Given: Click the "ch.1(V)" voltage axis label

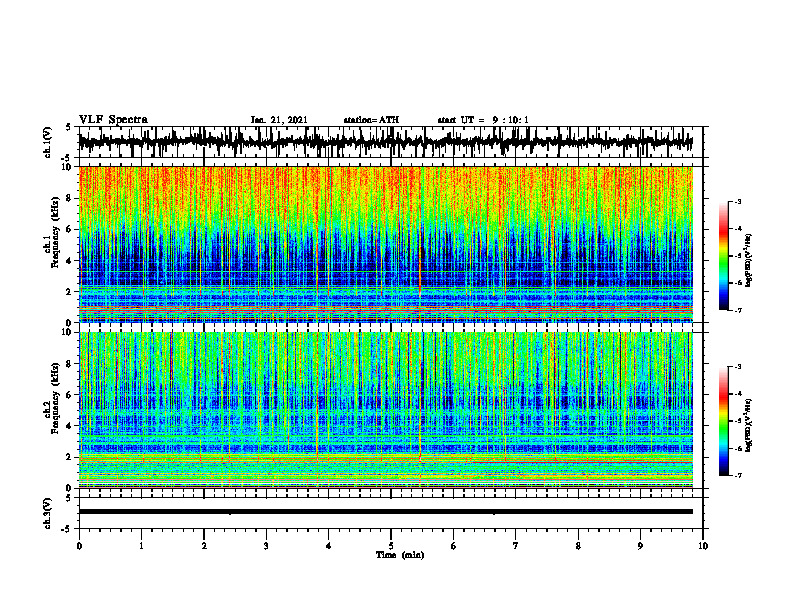Looking at the screenshot, I should coord(48,142).
